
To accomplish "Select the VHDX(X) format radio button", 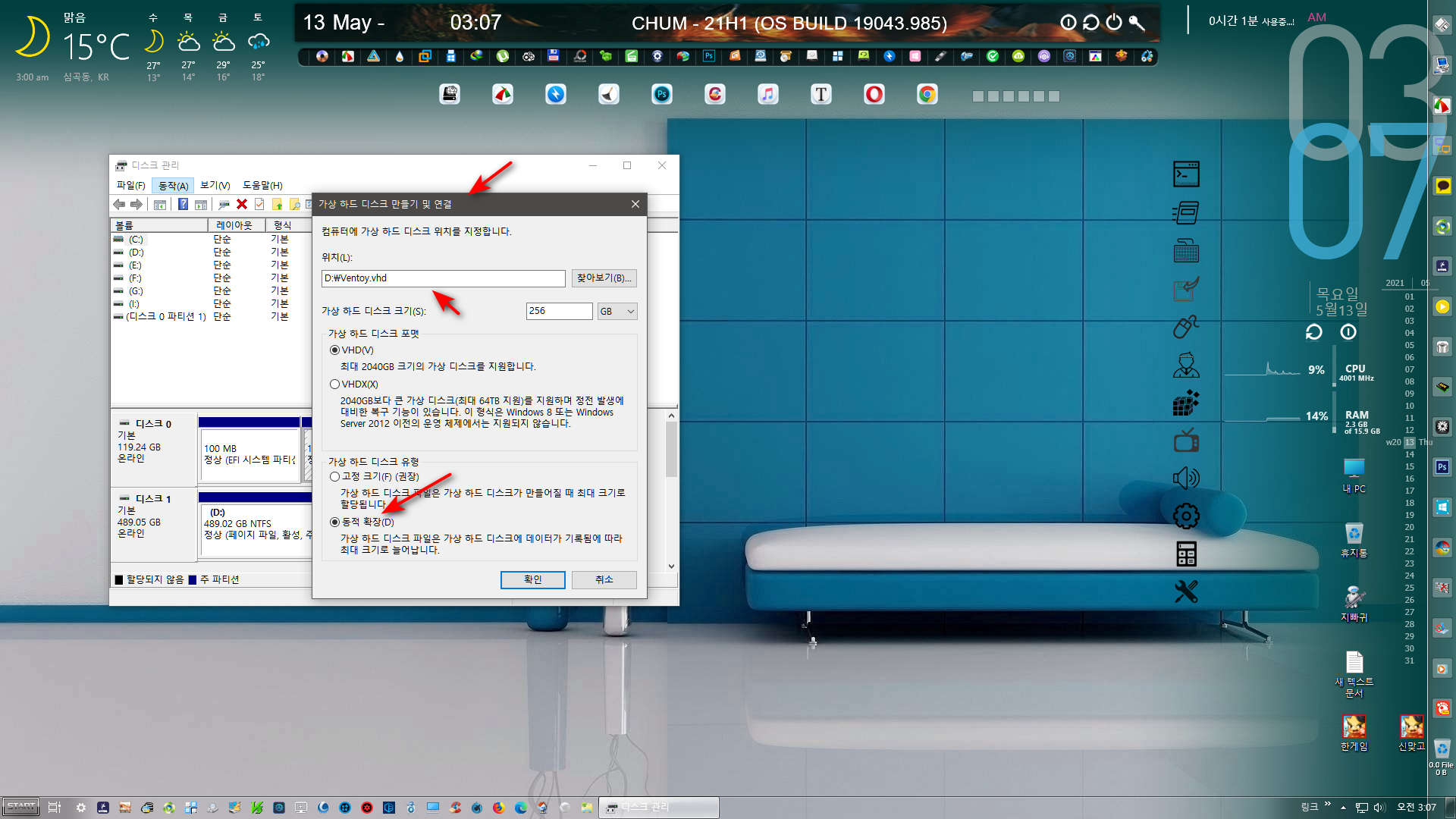I will (x=334, y=384).
